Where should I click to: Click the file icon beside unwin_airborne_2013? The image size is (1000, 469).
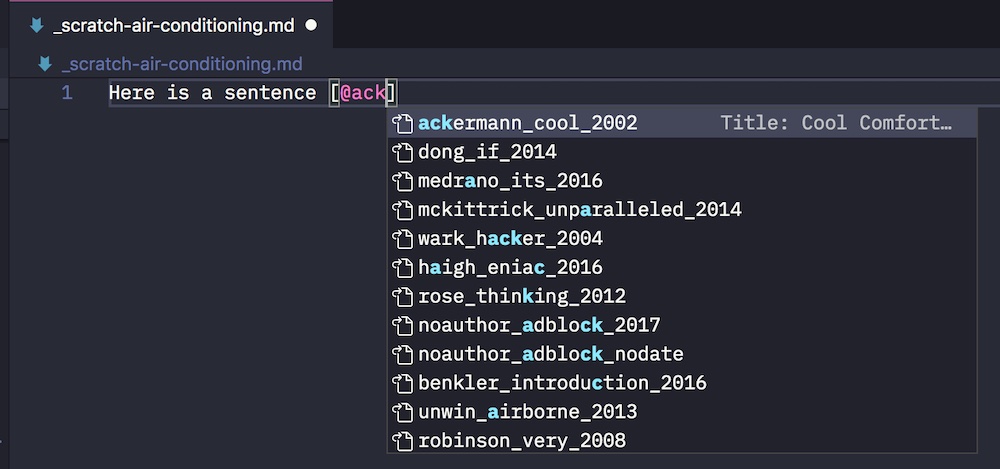(x=402, y=412)
